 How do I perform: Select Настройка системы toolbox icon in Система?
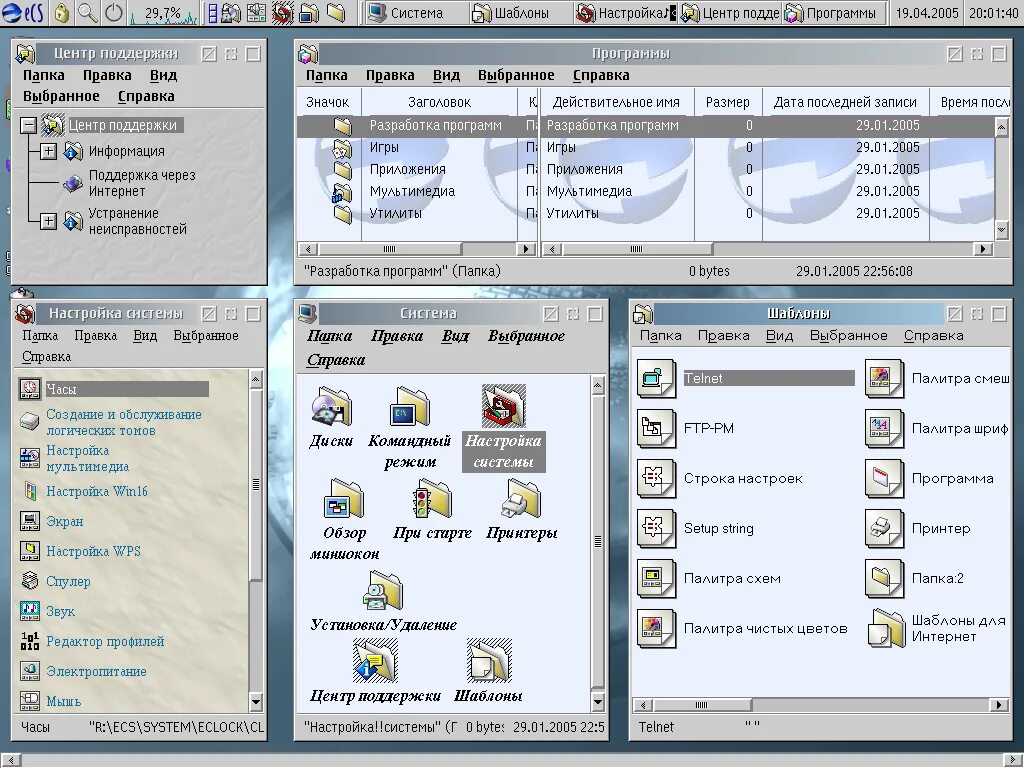point(504,406)
